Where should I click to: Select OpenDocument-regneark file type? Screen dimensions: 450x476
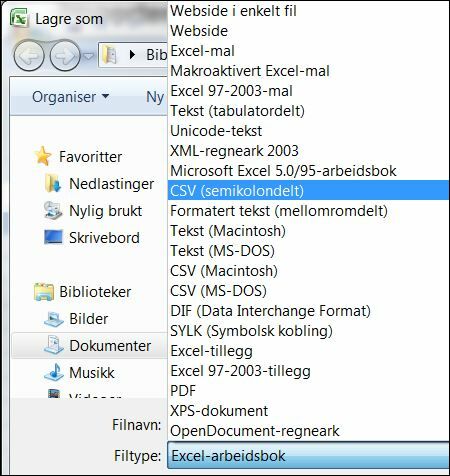[x=308, y=431]
